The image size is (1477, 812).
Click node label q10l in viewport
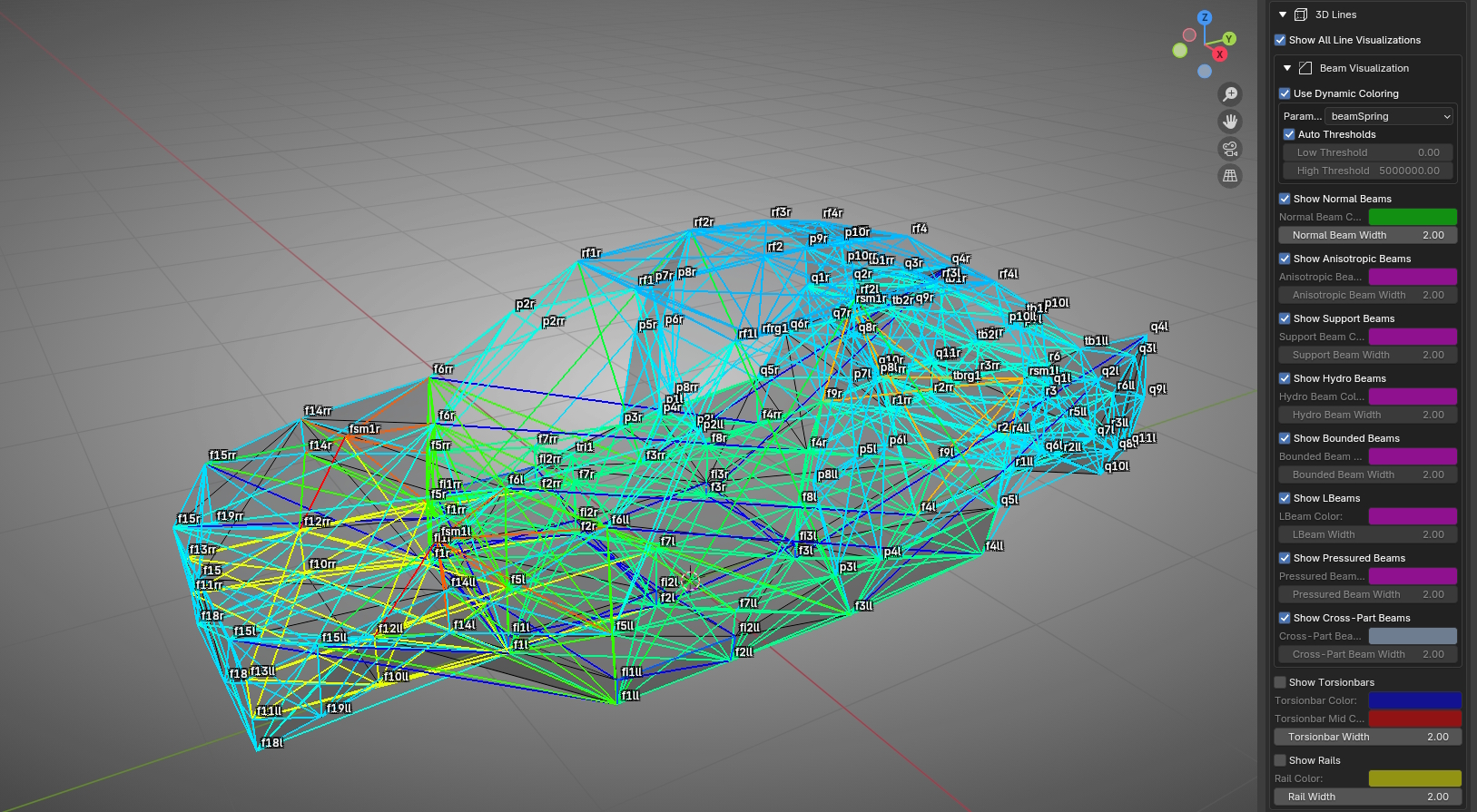click(1117, 466)
